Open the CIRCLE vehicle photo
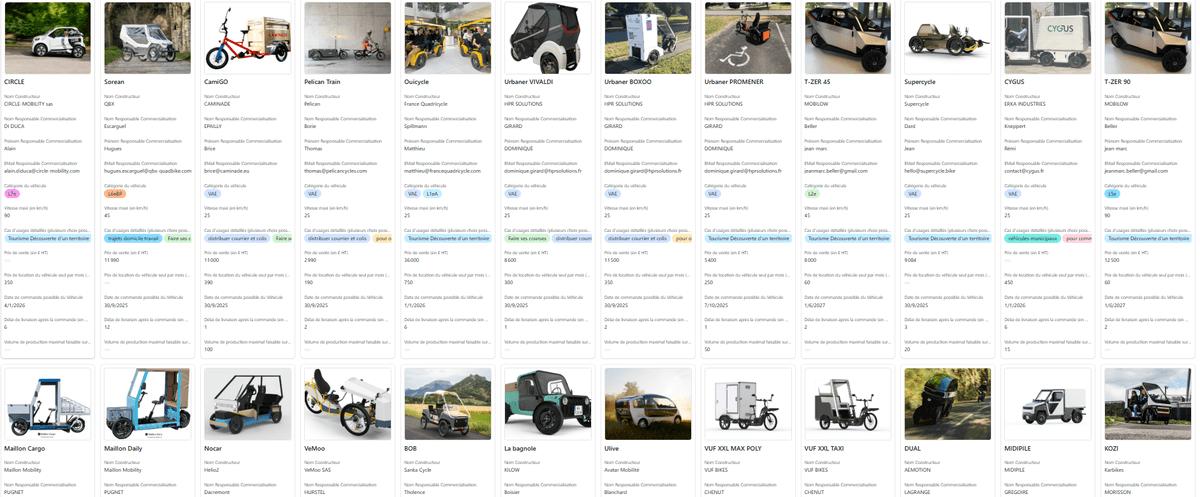 tap(47, 36)
